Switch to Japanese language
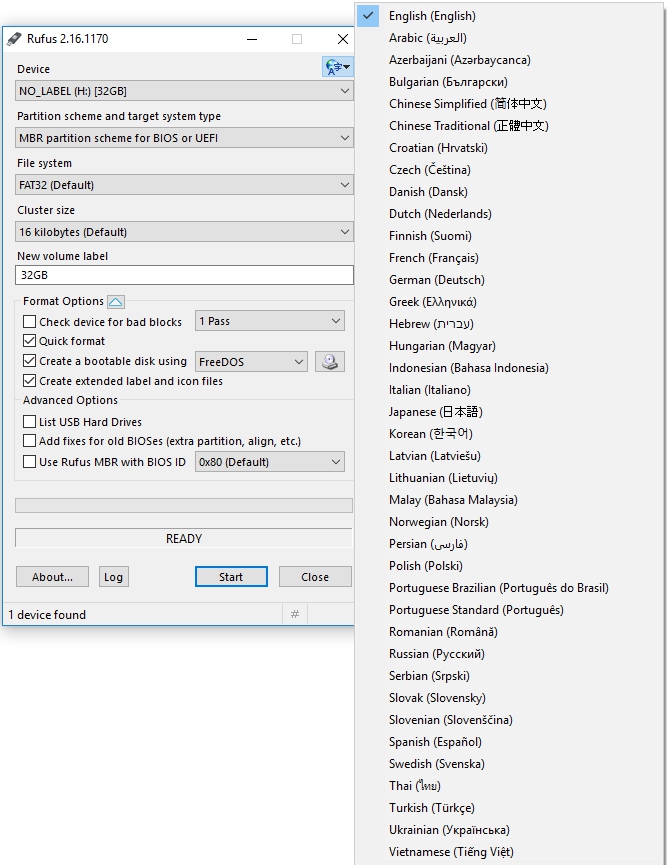This screenshot has height=865, width=667. pyautogui.click(x=509, y=412)
